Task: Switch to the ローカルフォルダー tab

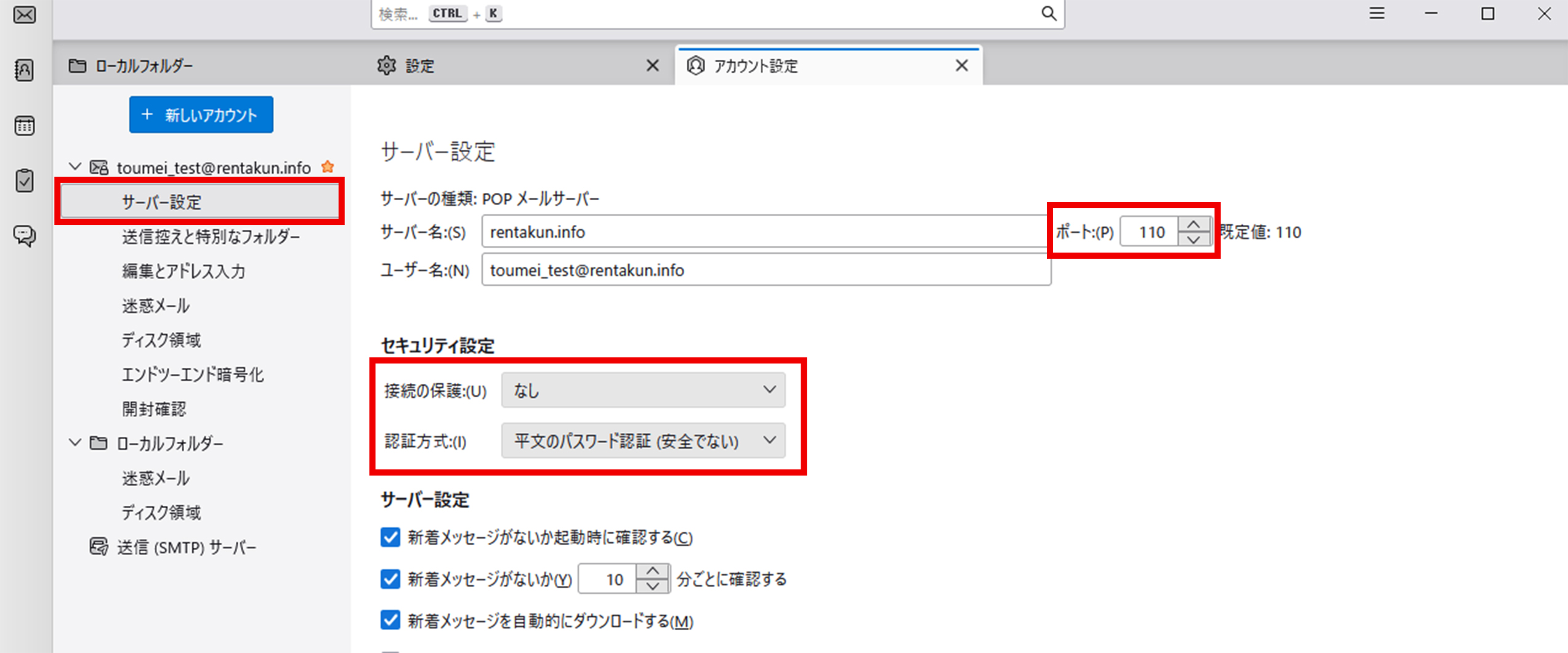Action: click(144, 66)
